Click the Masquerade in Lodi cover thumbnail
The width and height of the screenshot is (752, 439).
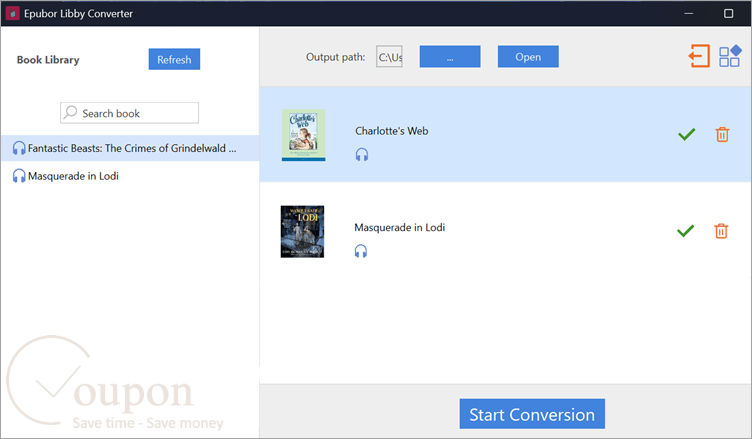pos(302,232)
